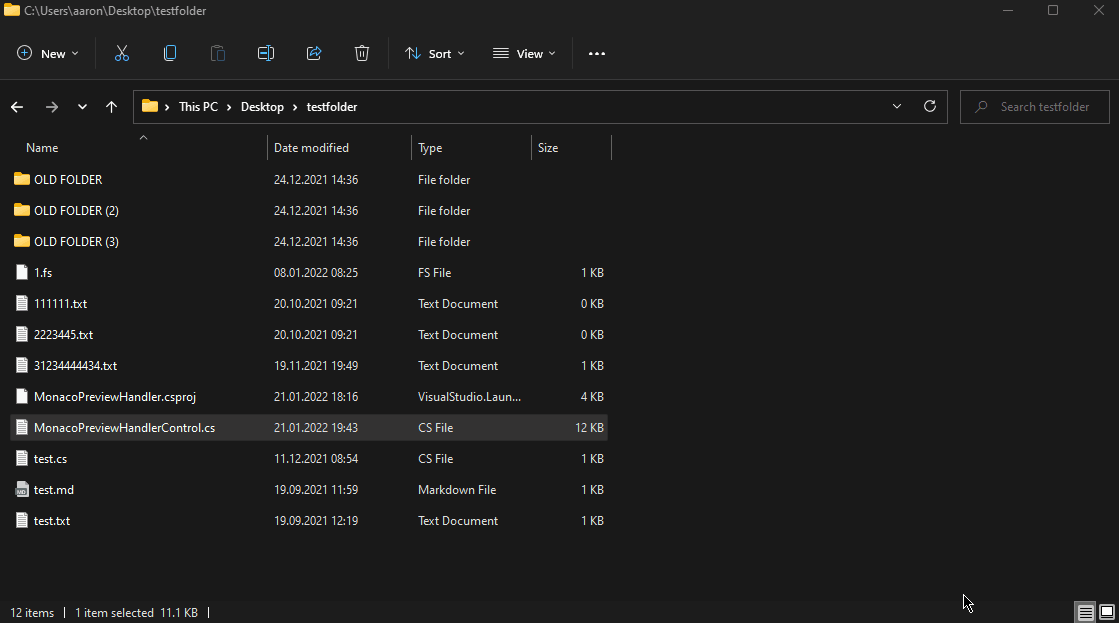Copy the selected file
The width and height of the screenshot is (1119, 623).
tap(170, 53)
